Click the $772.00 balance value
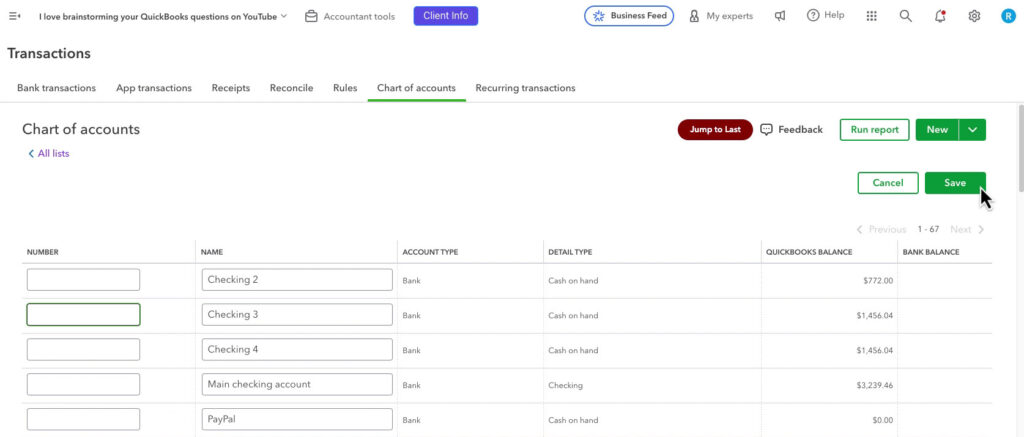This screenshot has width=1024, height=437. [878, 281]
